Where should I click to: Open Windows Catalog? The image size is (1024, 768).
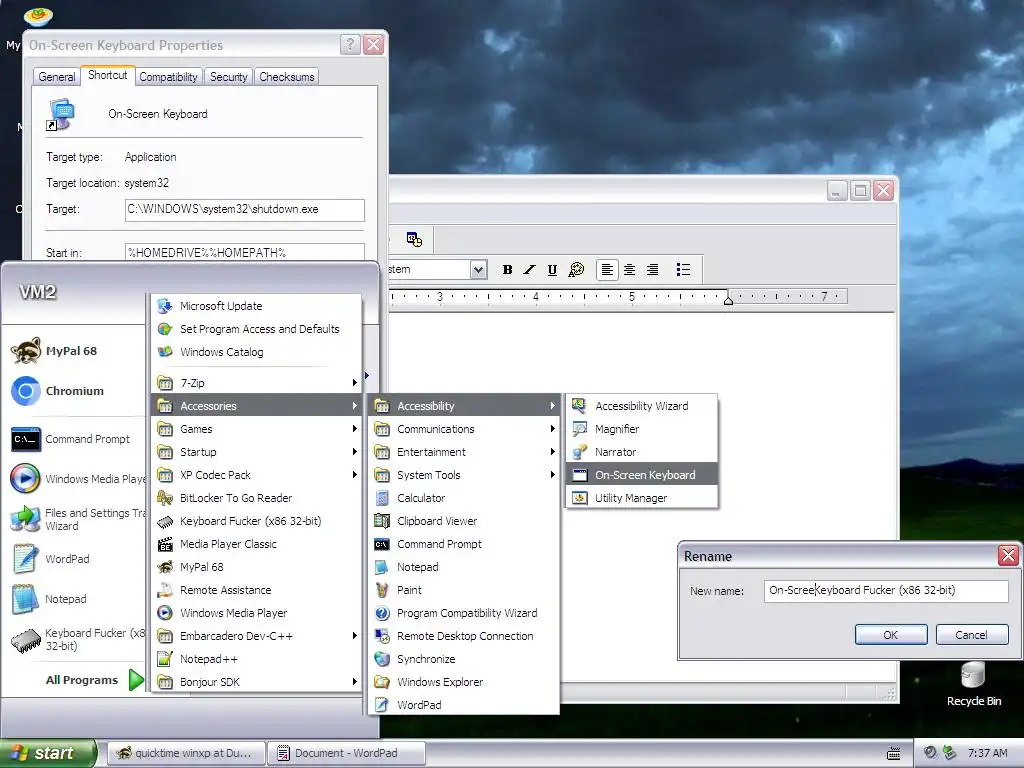(x=257, y=352)
